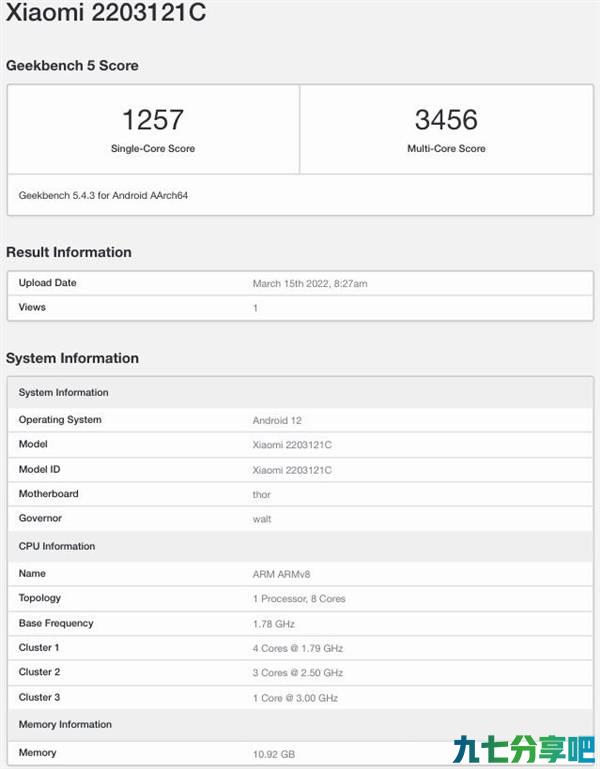Click the 'Geekbench 5 Score' heading

click(72, 66)
